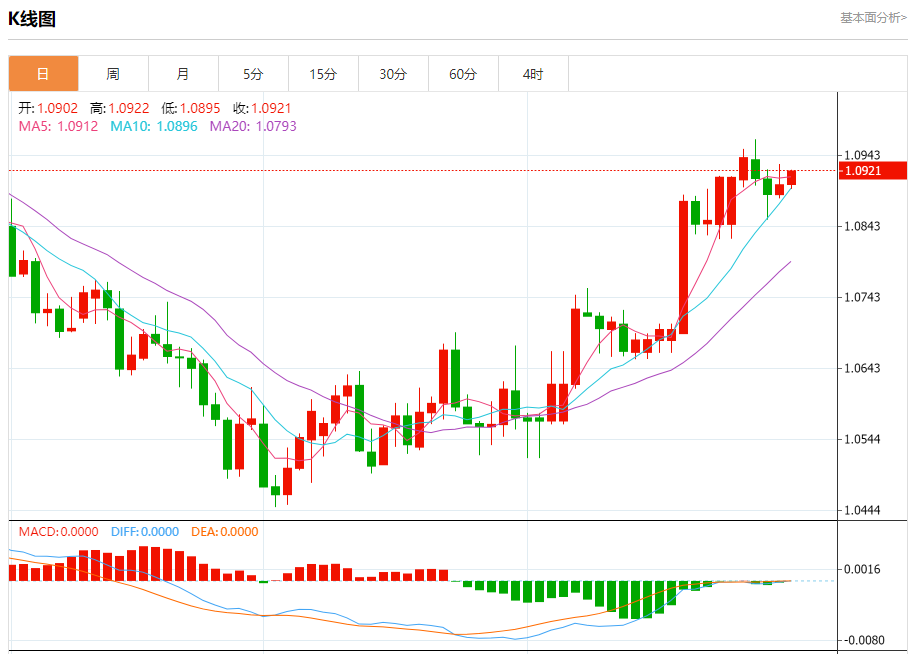Click the 低: 1.0895 low value
Viewport: 914px width, 654px height.
(x=191, y=108)
